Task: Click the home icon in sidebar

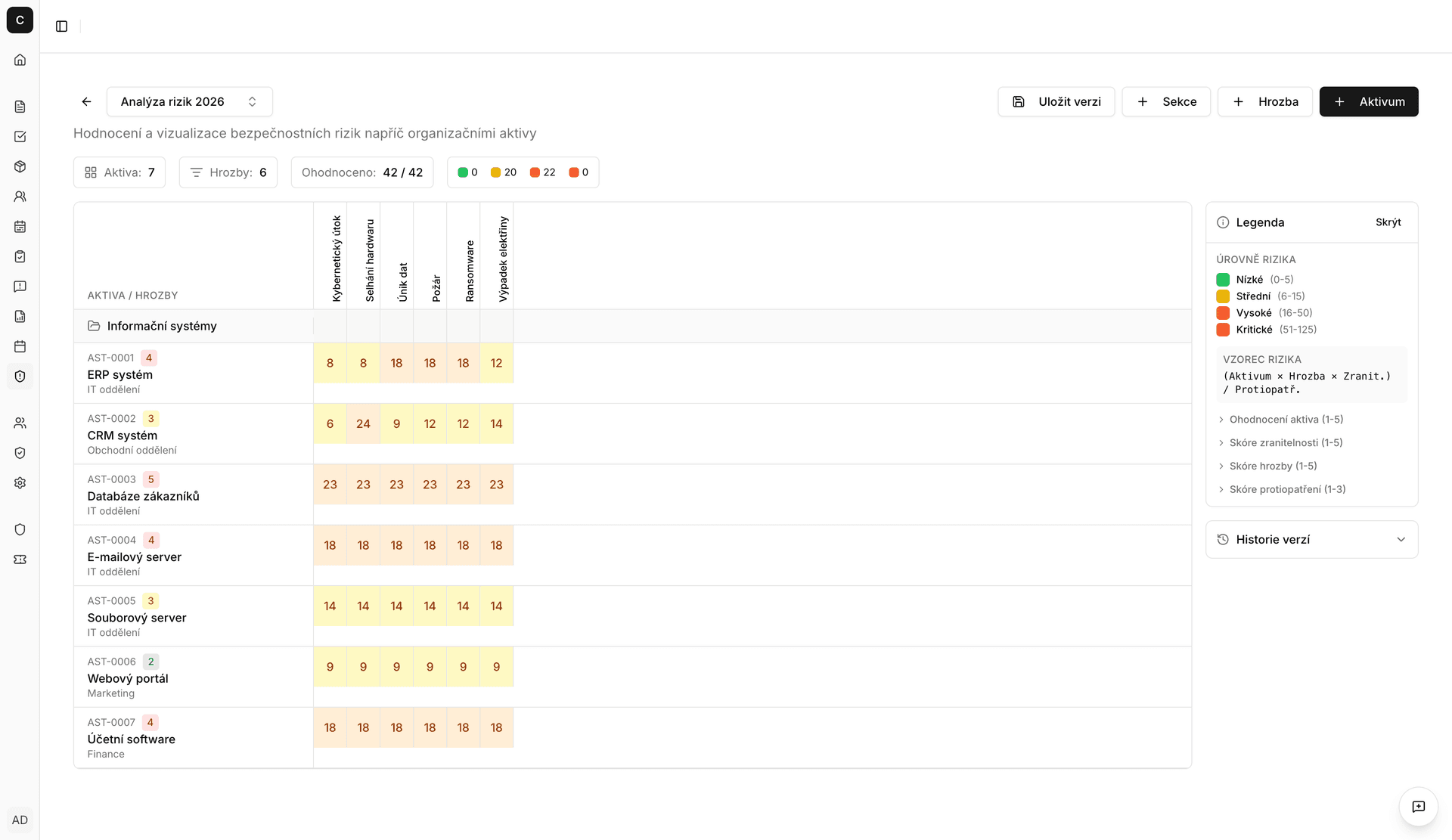Action: pyautogui.click(x=20, y=60)
